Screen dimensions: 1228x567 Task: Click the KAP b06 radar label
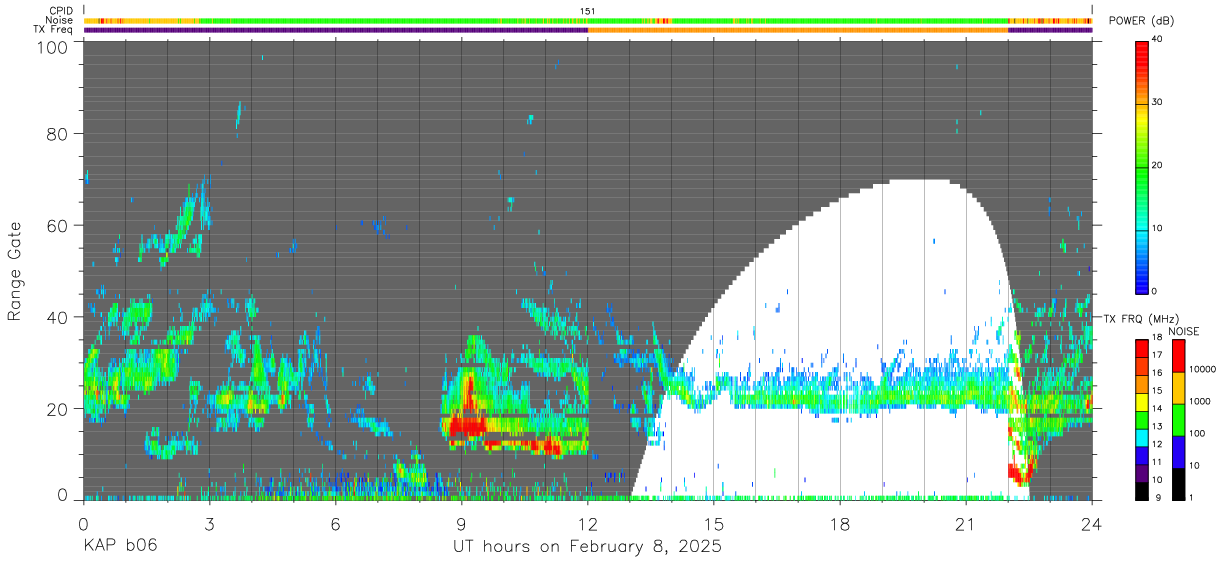point(120,547)
